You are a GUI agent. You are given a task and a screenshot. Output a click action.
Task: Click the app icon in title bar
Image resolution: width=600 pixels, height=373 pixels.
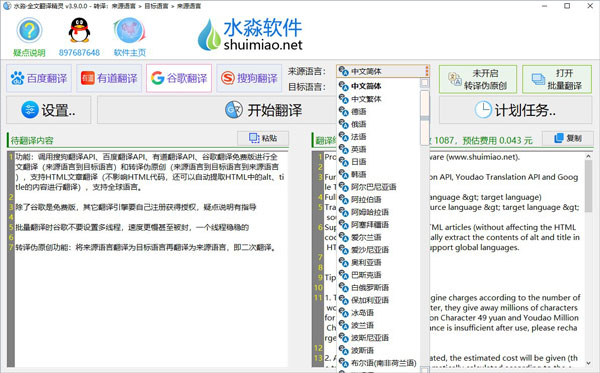(x=7, y=6)
